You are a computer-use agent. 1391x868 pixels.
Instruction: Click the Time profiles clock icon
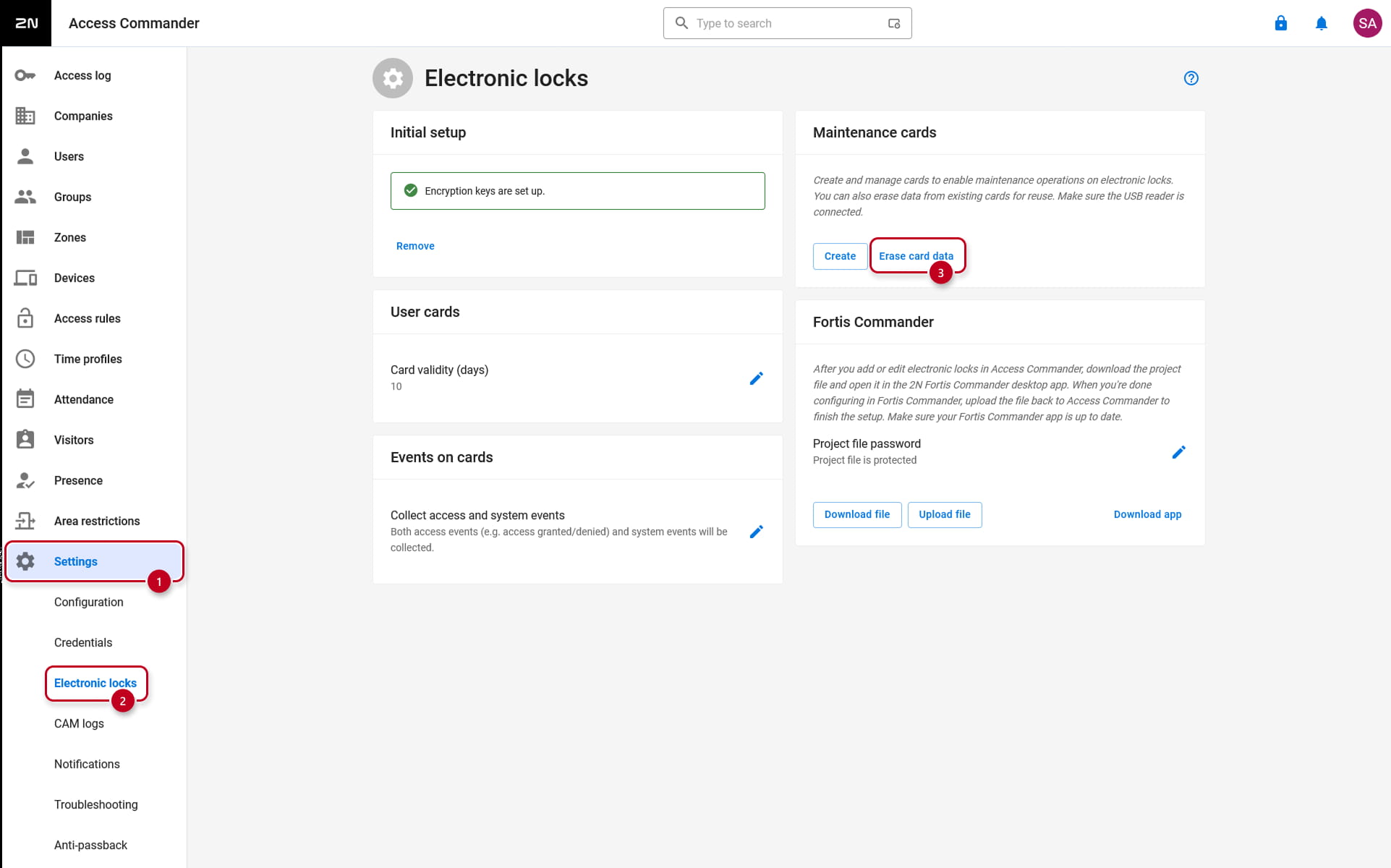tap(25, 359)
